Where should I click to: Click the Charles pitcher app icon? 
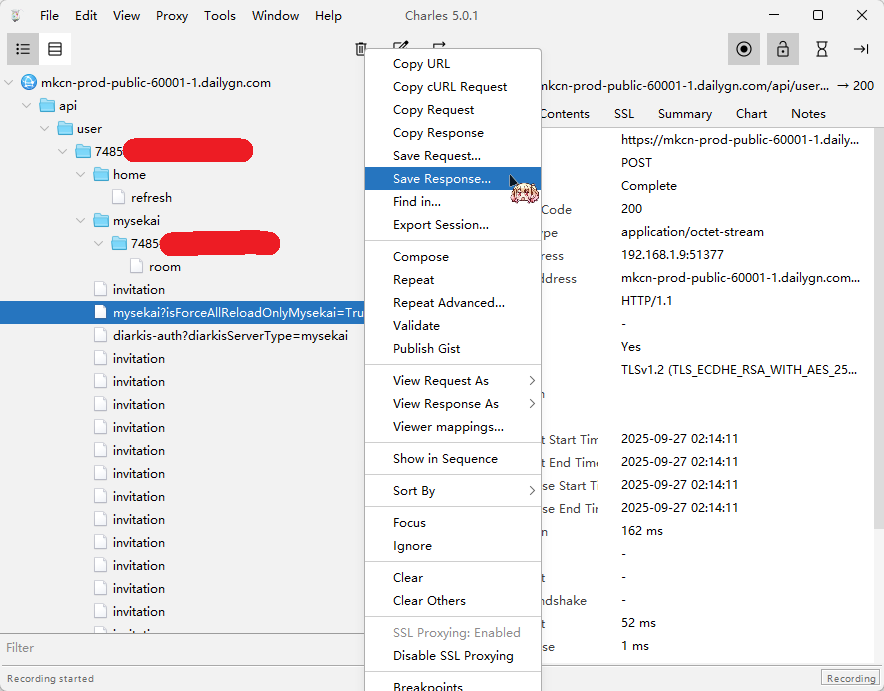16,16
